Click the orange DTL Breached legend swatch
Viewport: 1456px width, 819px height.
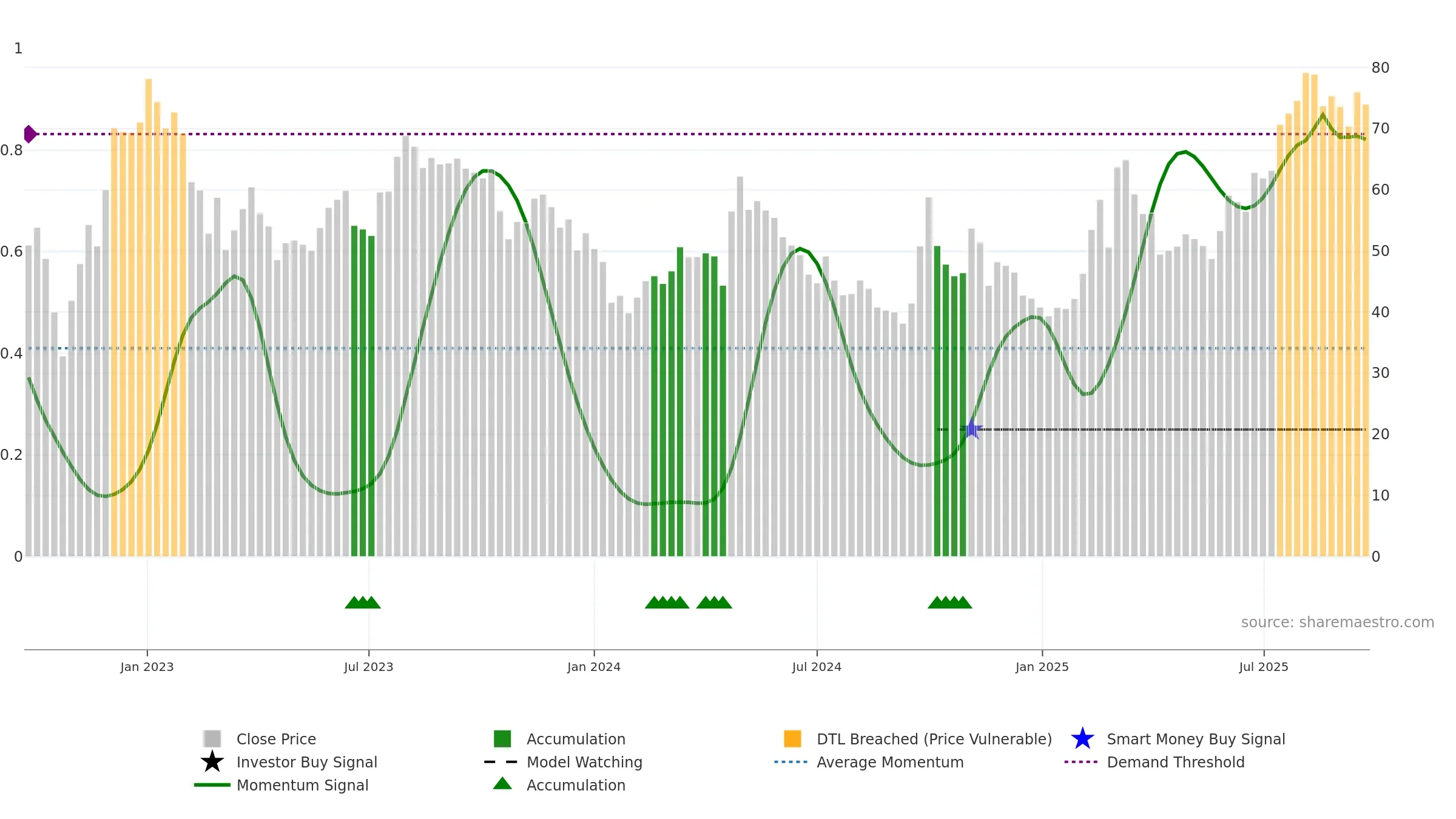coord(792,739)
